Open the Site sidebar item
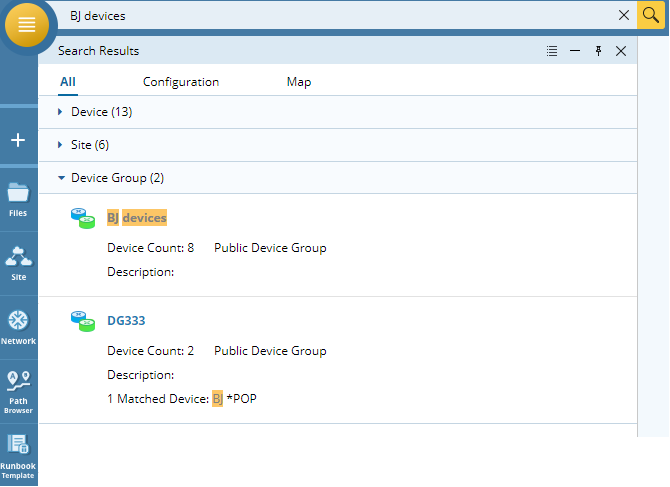Image resolution: width=670 pixels, height=487 pixels. pyautogui.click(x=18, y=262)
